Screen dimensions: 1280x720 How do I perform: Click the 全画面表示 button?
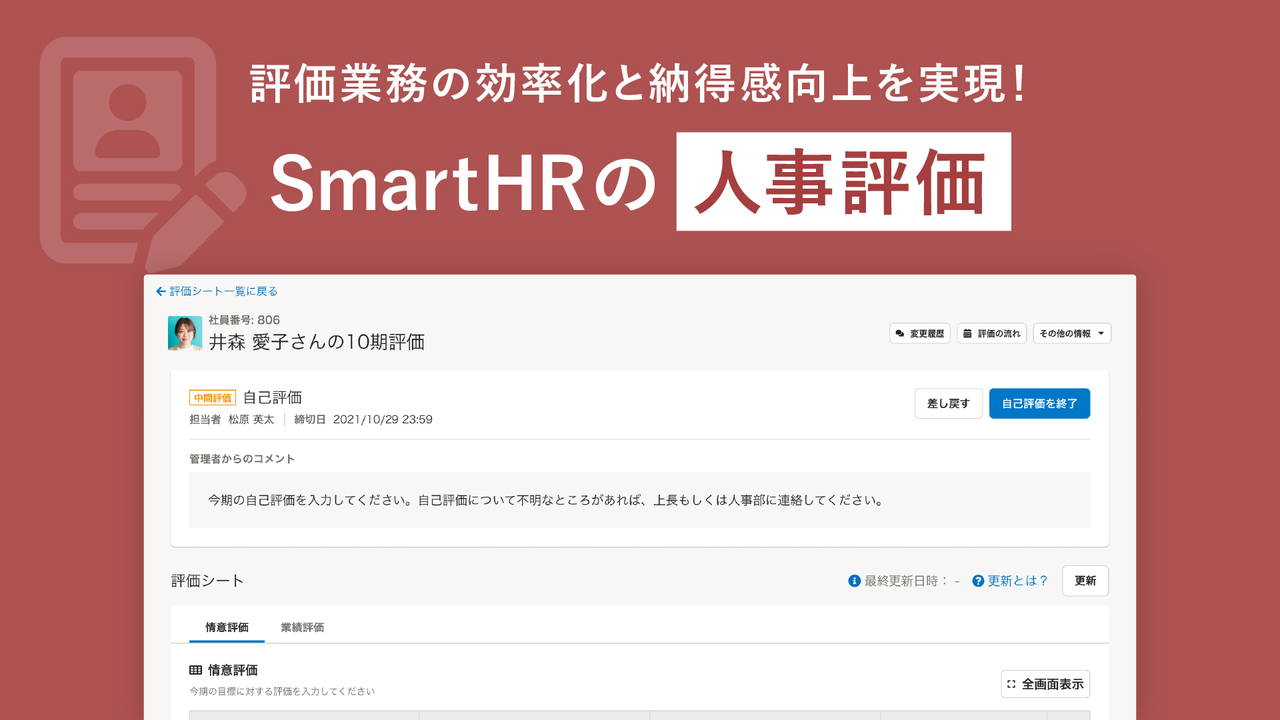1045,684
